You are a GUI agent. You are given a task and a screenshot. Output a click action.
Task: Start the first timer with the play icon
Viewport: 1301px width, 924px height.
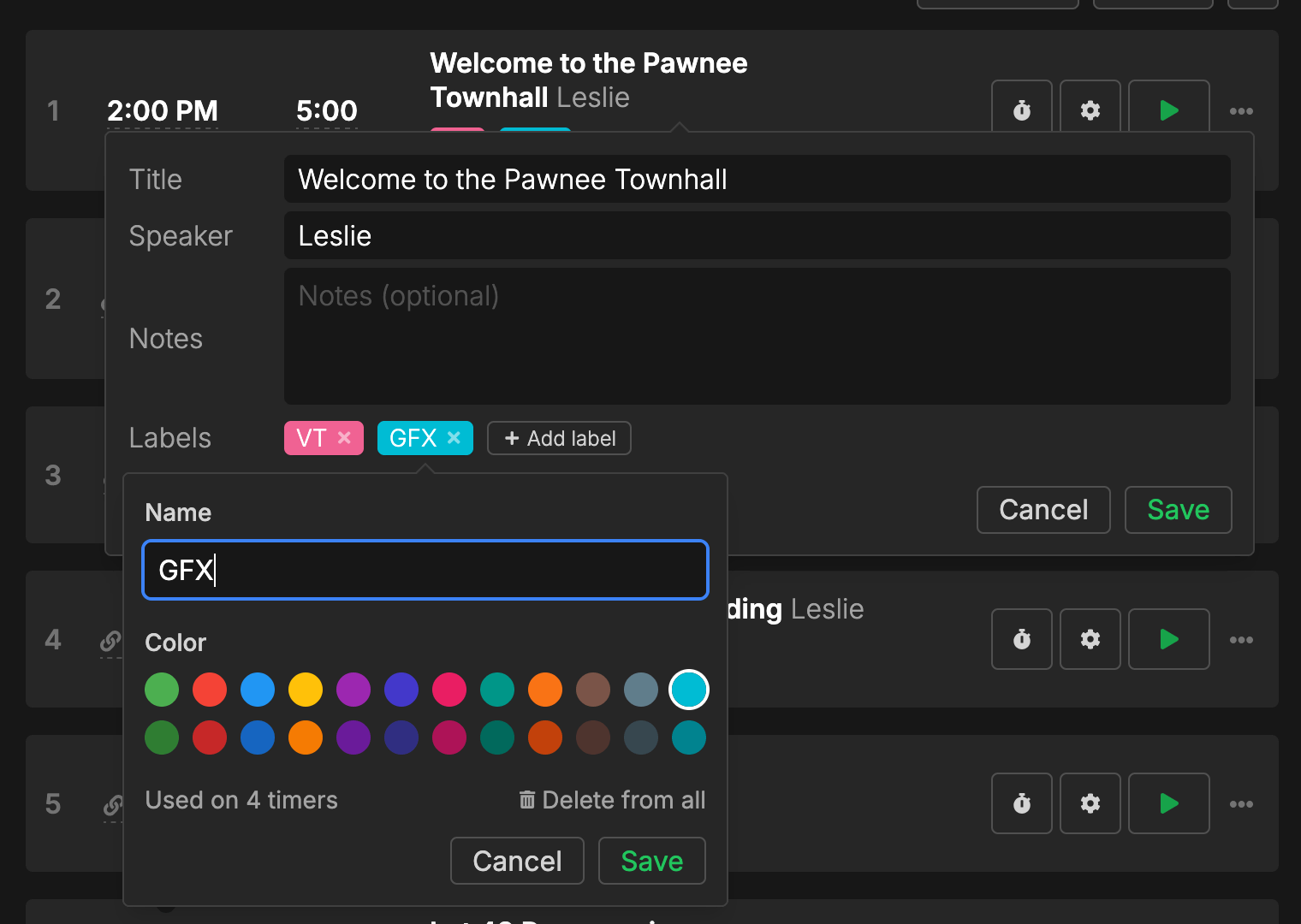point(1168,110)
